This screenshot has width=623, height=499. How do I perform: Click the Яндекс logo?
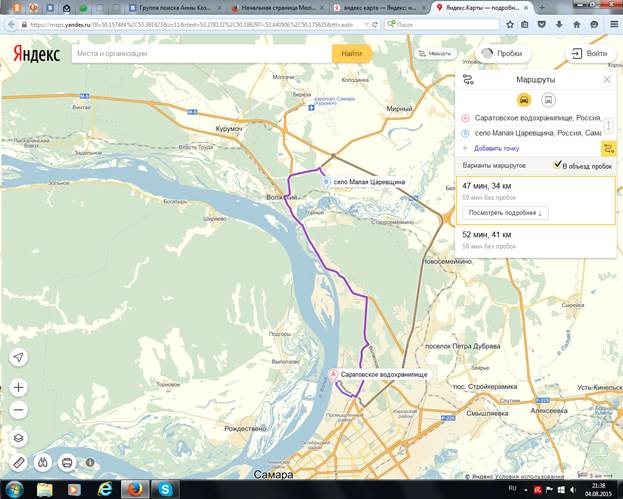click(x=37, y=54)
